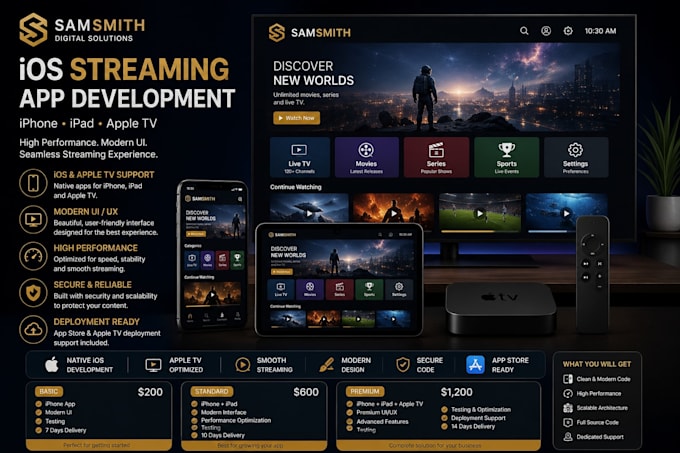Click the $1,200 price
The height and width of the screenshot is (453, 680).
(x=456, y=392)
